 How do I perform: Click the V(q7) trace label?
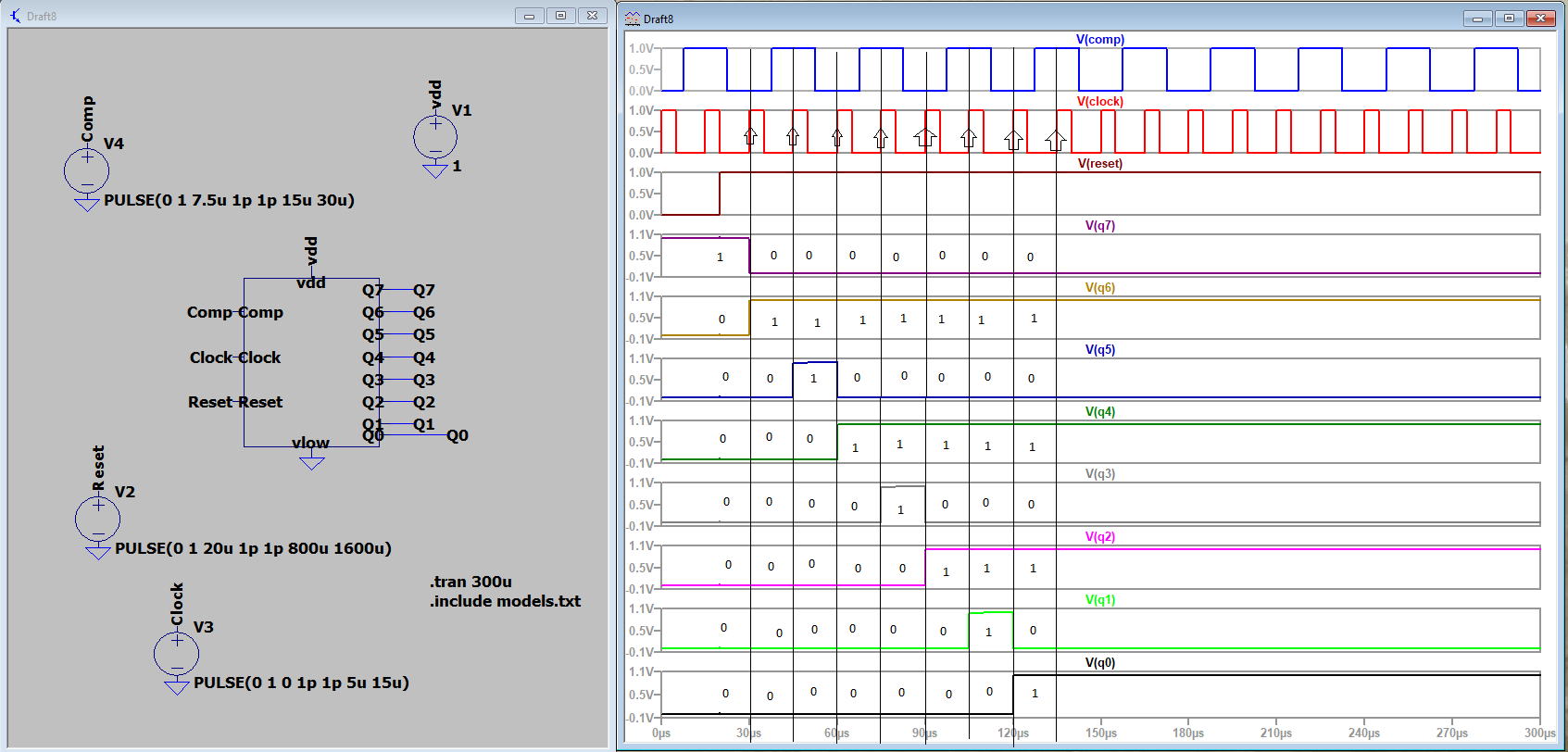click(1099, 226)
